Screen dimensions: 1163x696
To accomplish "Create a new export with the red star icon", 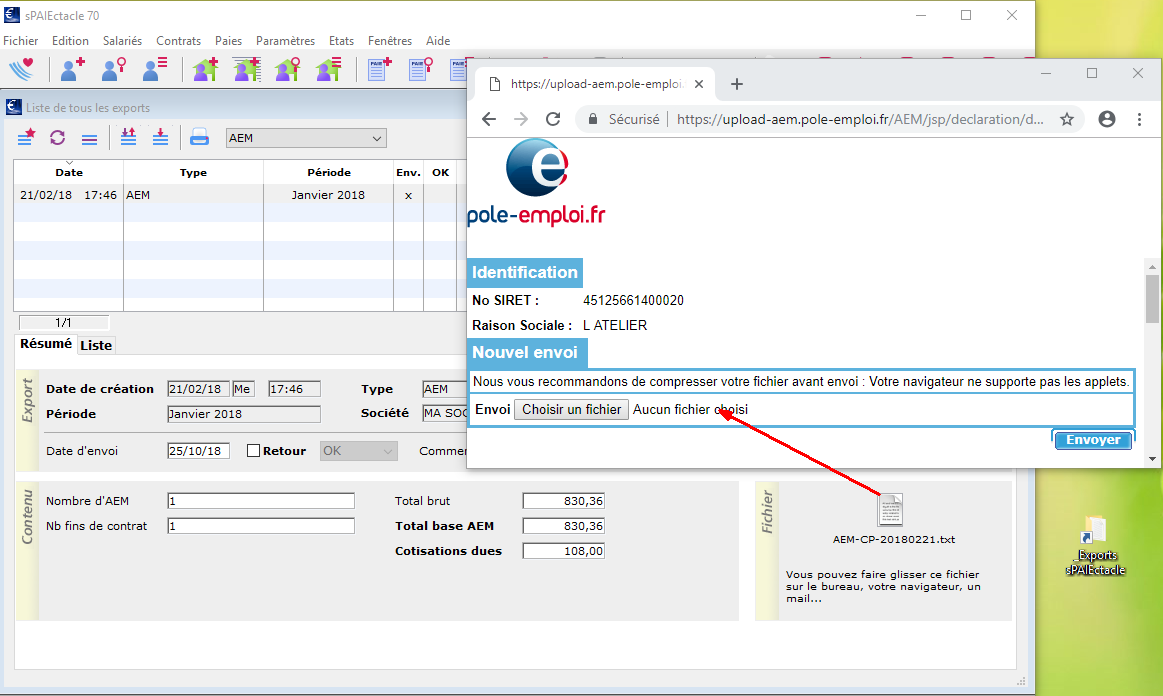I will tap(26, 137).
